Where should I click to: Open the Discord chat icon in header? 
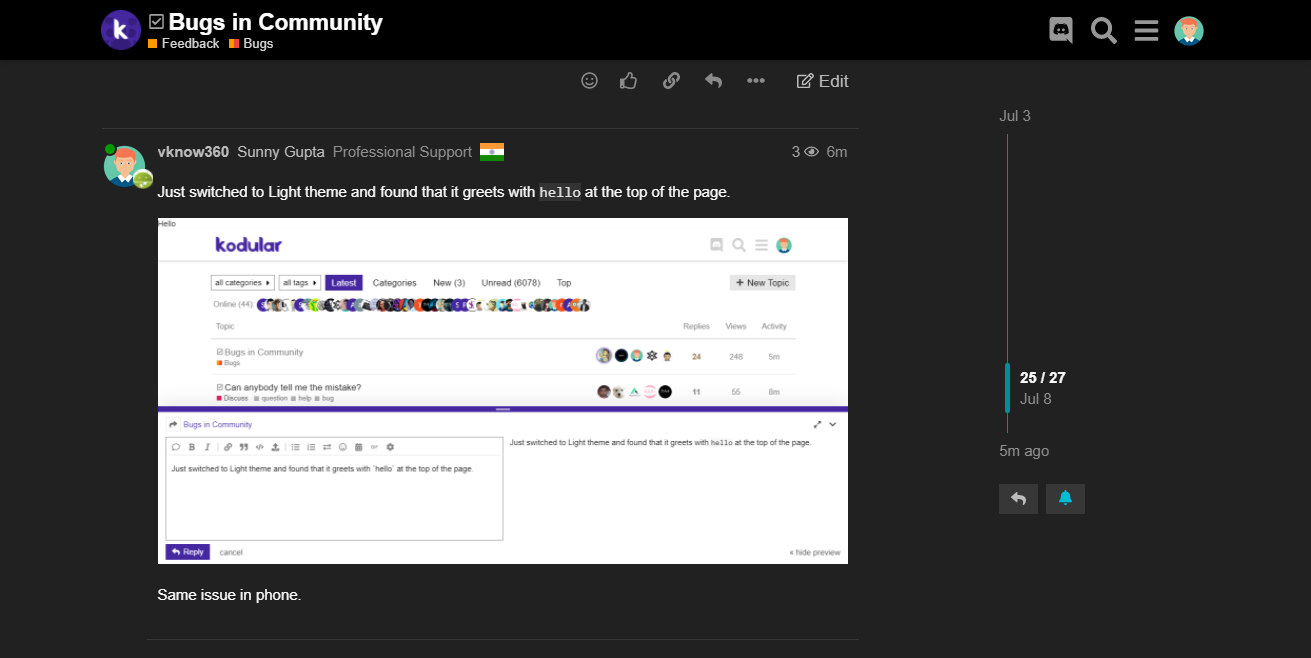click(1061, 31)
